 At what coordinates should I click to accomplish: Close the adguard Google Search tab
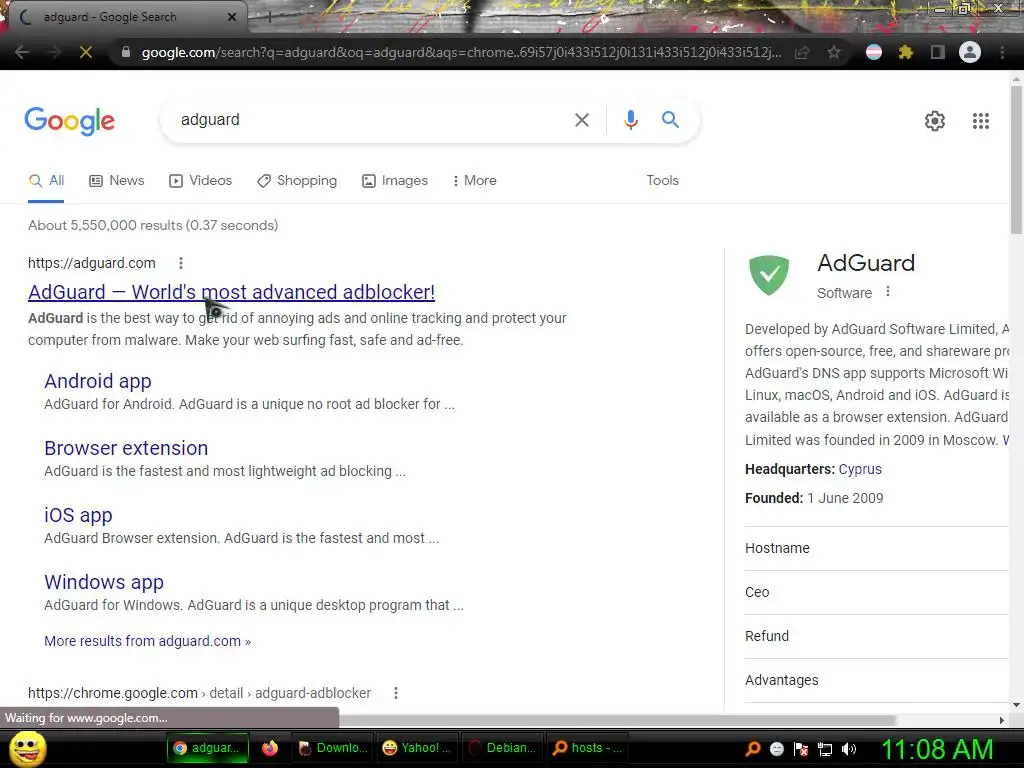coord(232,17)
